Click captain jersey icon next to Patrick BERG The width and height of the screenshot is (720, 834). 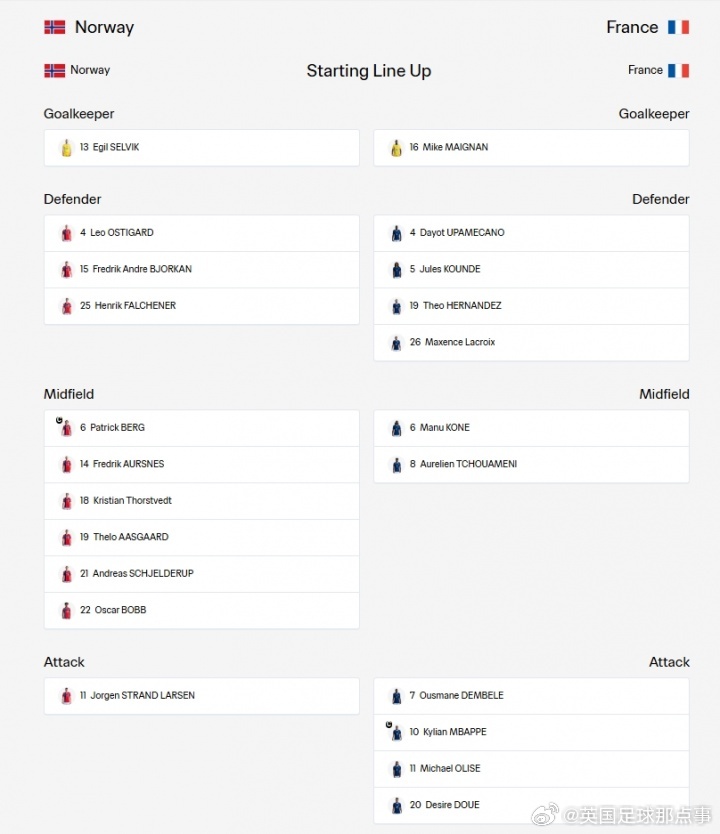coord(65,427)
